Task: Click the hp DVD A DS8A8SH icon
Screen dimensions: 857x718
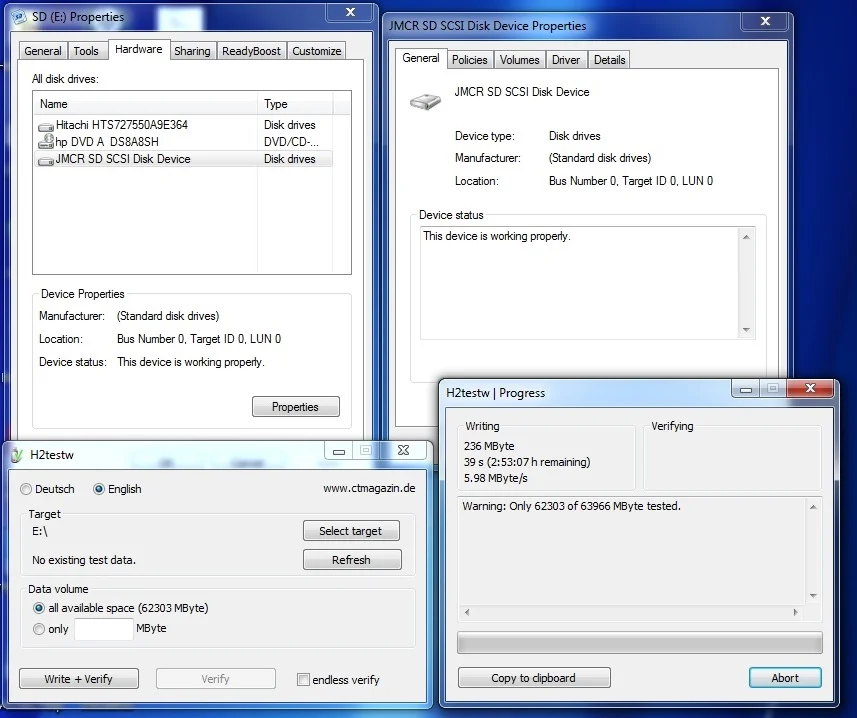Action: point(46,142)
